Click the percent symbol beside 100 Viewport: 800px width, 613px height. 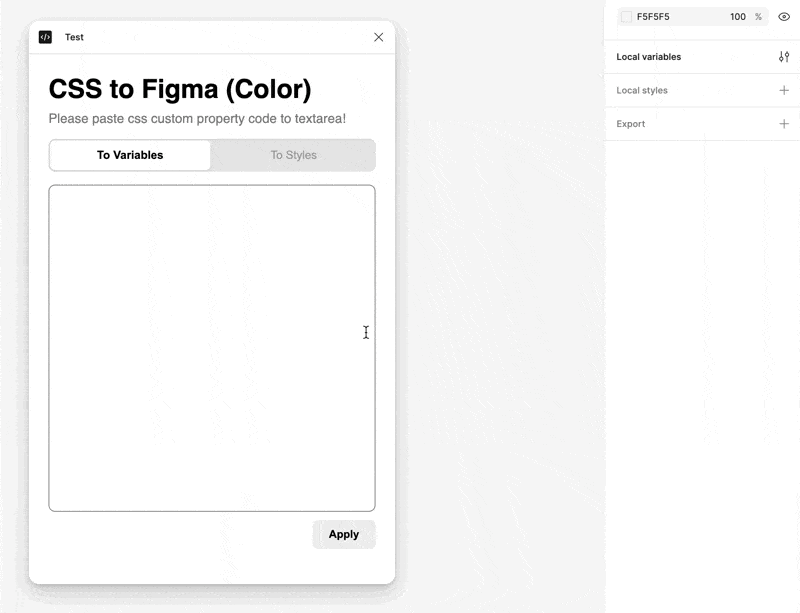point(760,16)
